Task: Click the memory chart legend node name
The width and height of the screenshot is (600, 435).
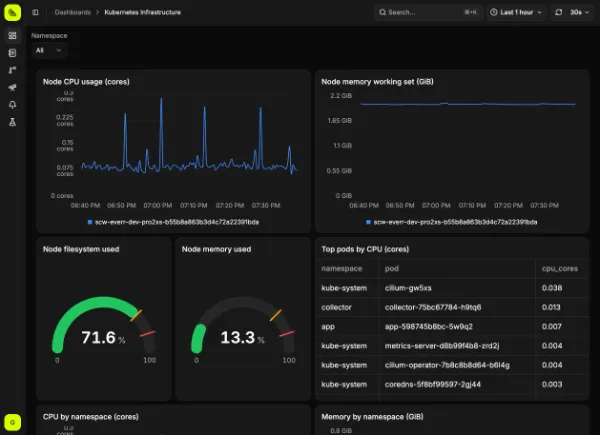Action: [x=455, y=222]
